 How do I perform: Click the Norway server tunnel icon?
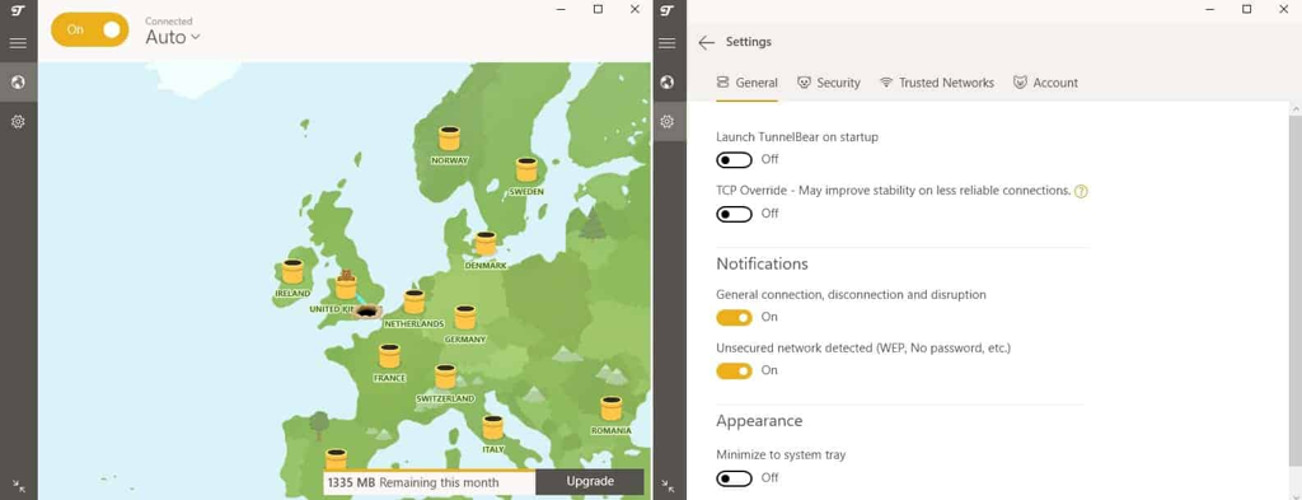click(449, 139)
